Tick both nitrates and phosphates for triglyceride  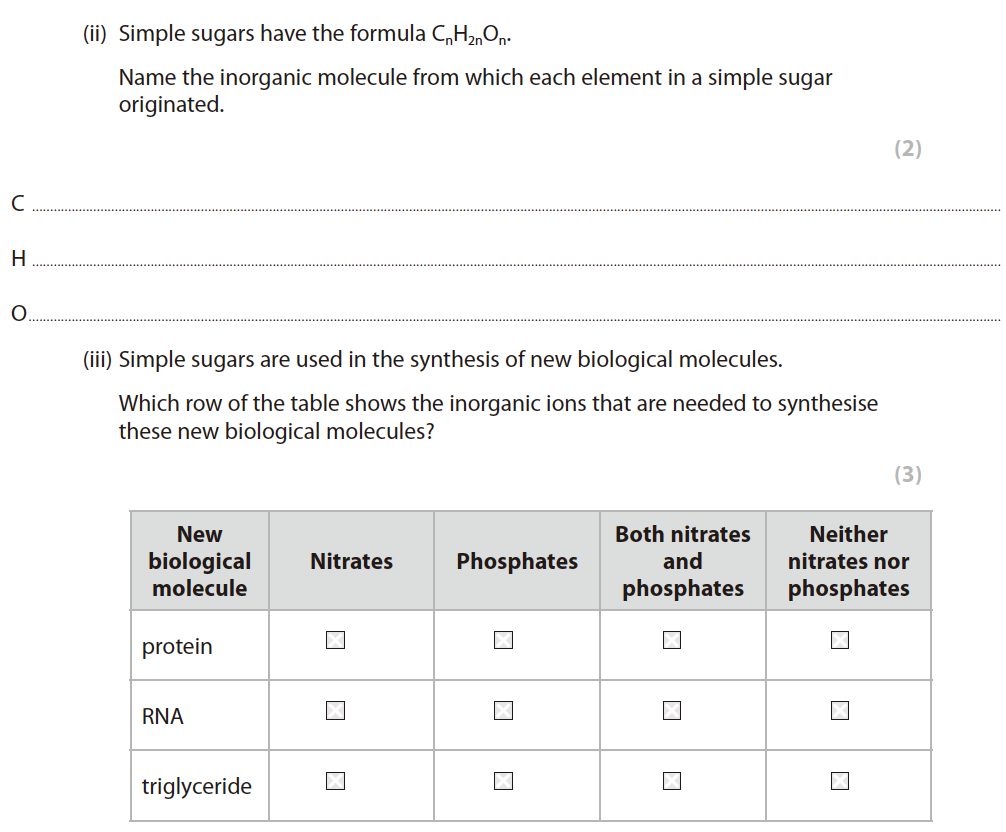pos(671,781)
